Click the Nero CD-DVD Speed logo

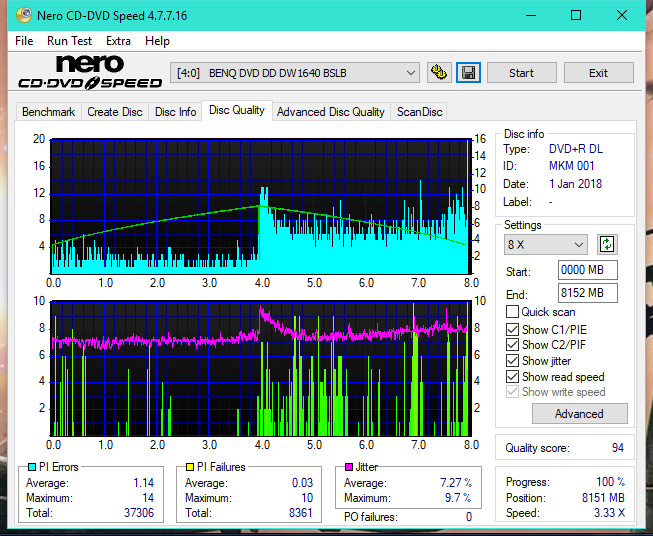(90, 72)
